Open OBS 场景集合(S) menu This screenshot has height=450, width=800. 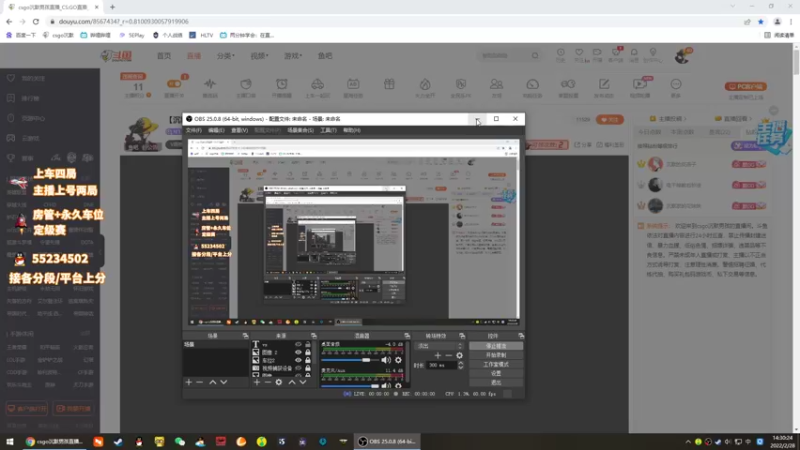click(301, 130)
